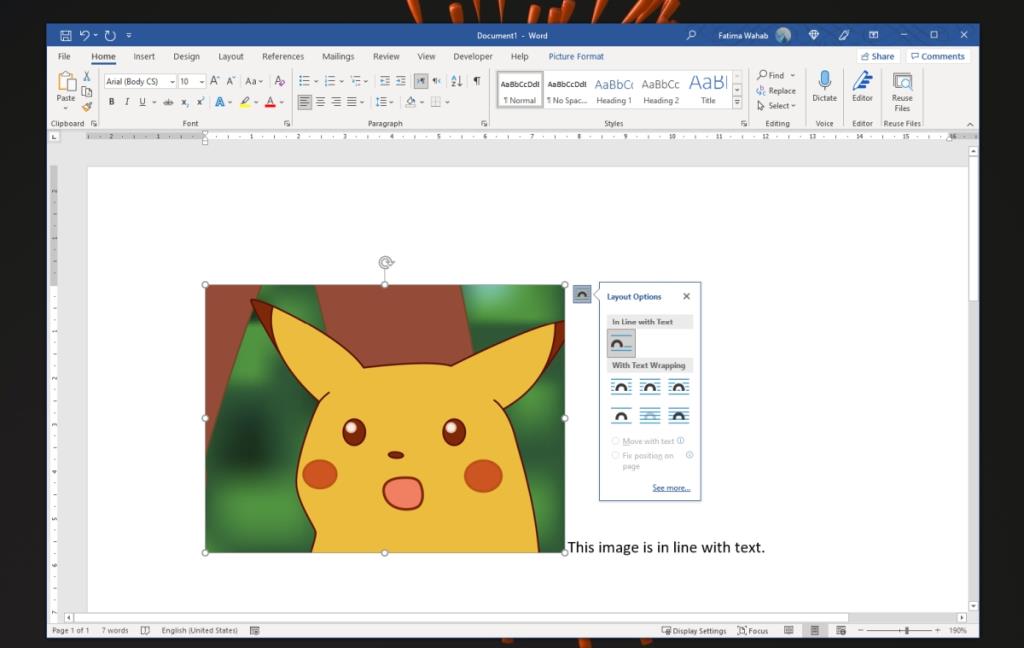Expand the bullet list options

click(315, 81)
